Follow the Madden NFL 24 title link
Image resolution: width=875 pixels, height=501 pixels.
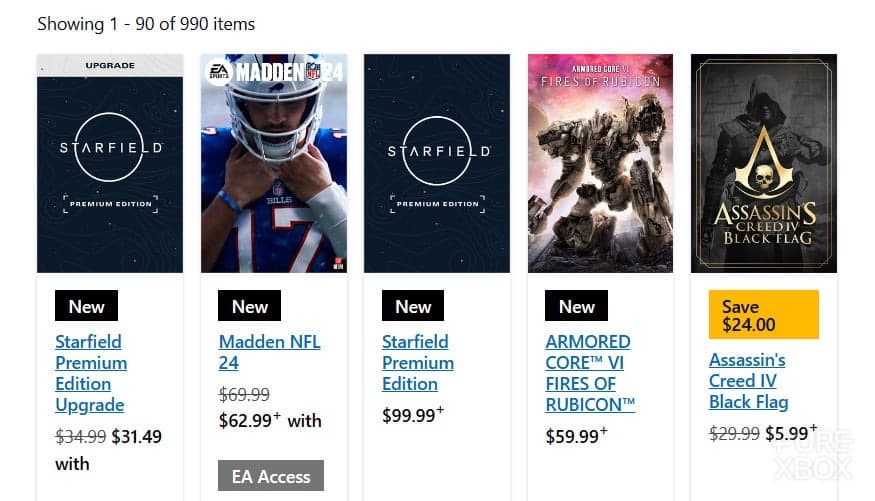(x=269, y=352)
